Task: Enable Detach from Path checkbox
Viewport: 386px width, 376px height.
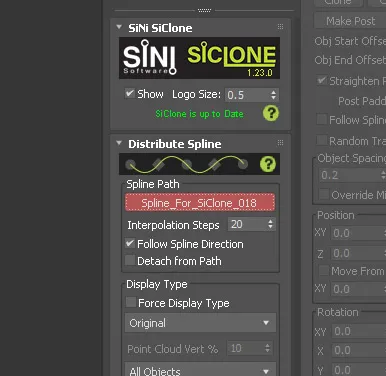Action: [x=130, y=260]
